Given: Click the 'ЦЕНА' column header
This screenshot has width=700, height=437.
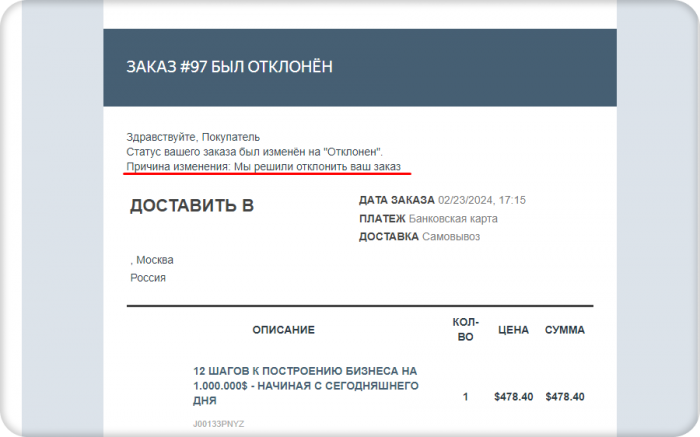Looking at the screenshot, I should (x=513, y=330).
